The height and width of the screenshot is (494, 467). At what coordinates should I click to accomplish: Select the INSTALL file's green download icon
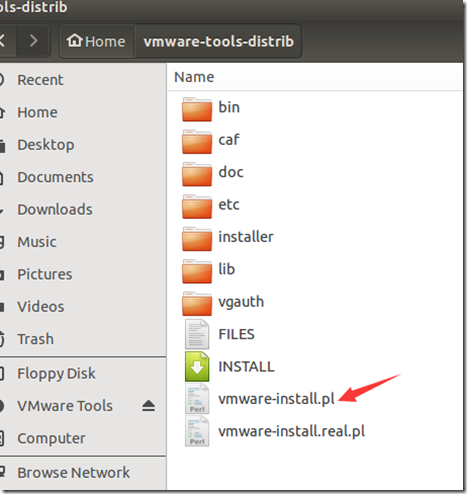[197, 367]
